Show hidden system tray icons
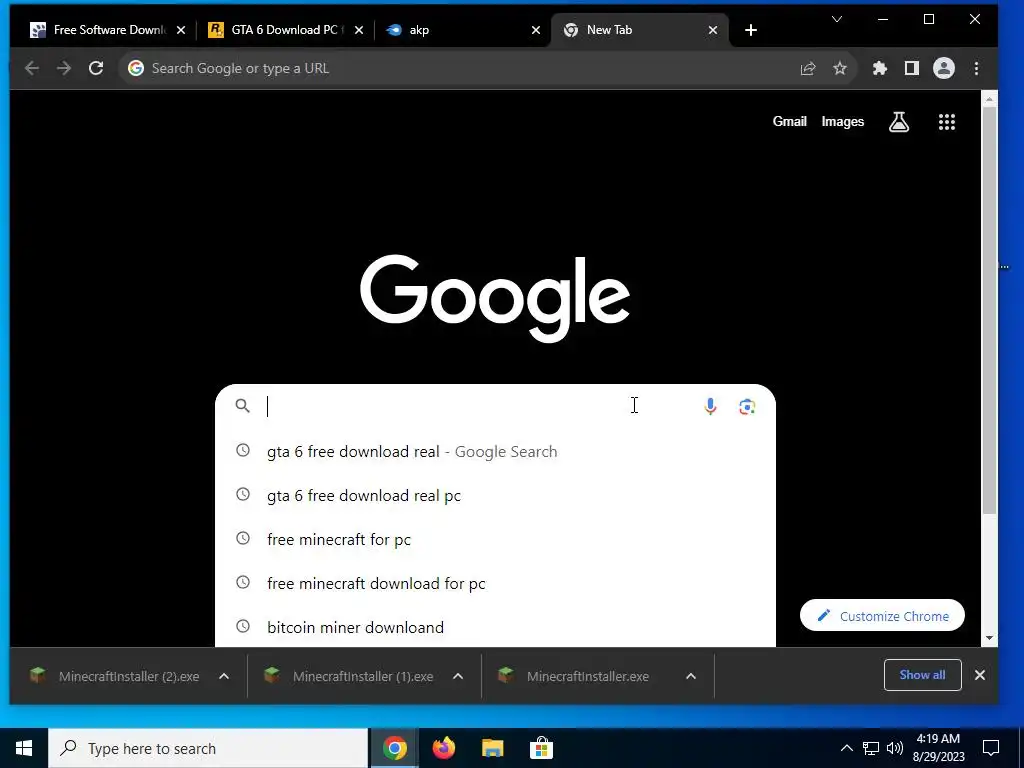 click(x=846, y=748)
